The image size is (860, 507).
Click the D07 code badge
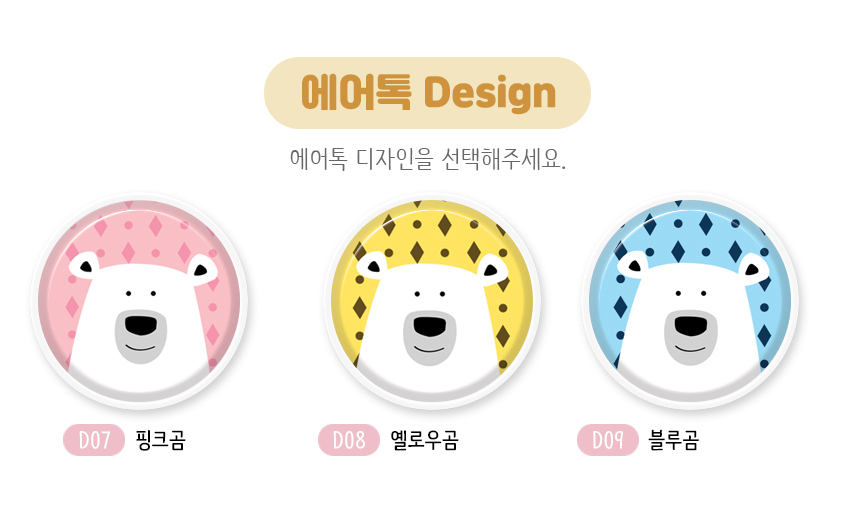point(94,440)
